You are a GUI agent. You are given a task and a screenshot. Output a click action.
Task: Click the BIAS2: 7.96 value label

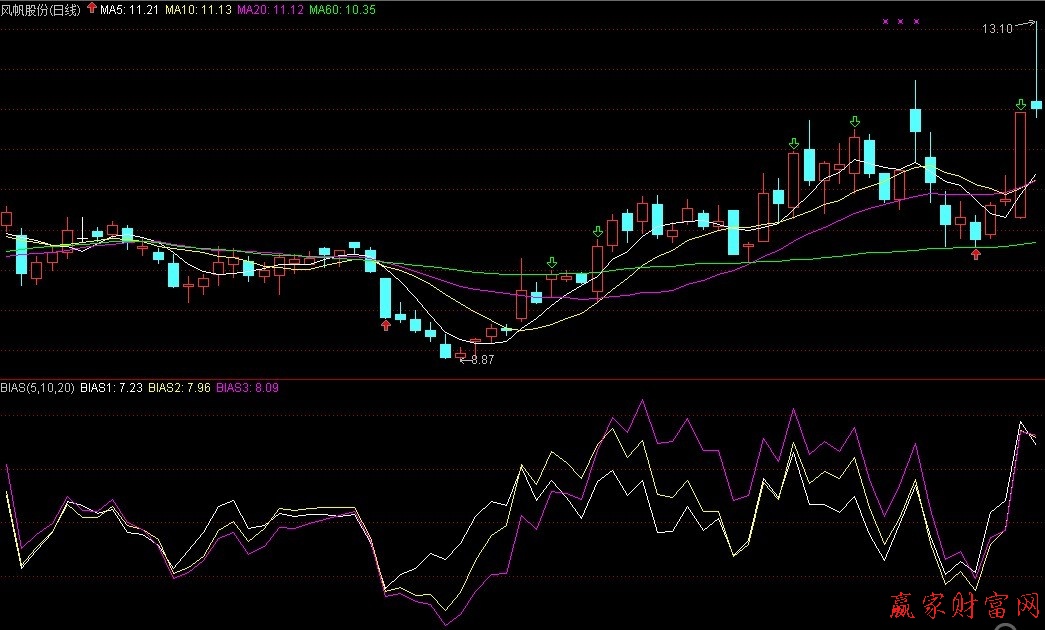pyautogui.click(x=180, y=386)
